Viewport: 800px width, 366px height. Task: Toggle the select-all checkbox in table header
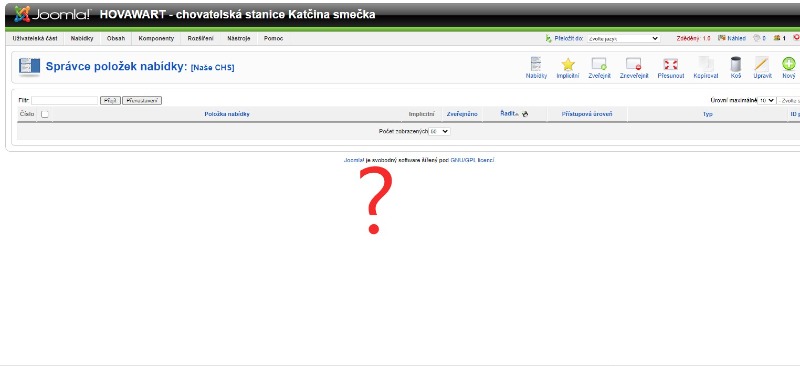[x=44, y=114]
